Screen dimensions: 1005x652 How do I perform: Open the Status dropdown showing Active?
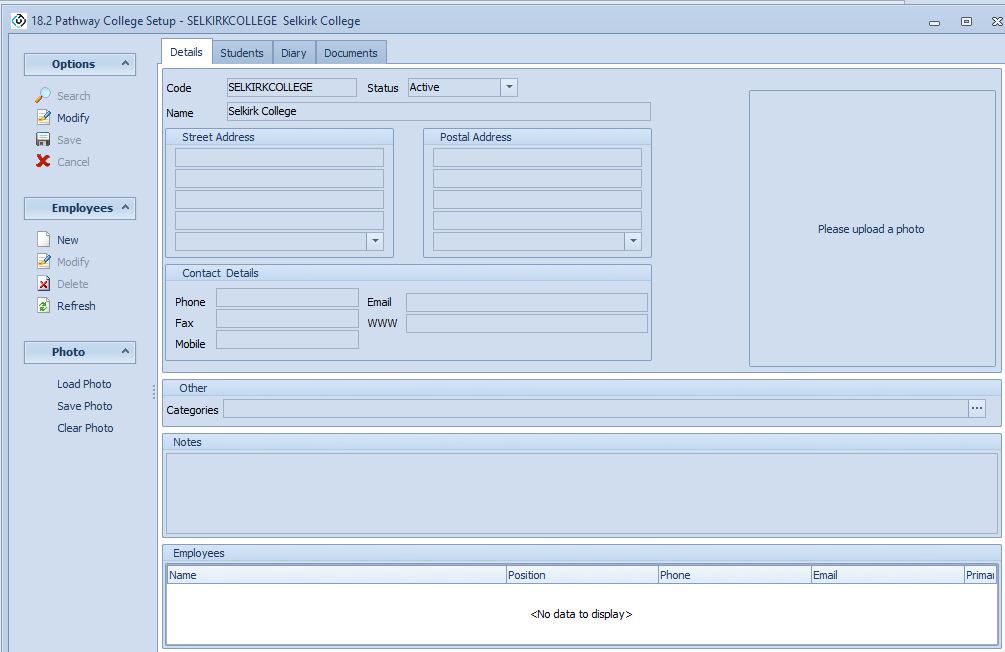pos(508,88)
